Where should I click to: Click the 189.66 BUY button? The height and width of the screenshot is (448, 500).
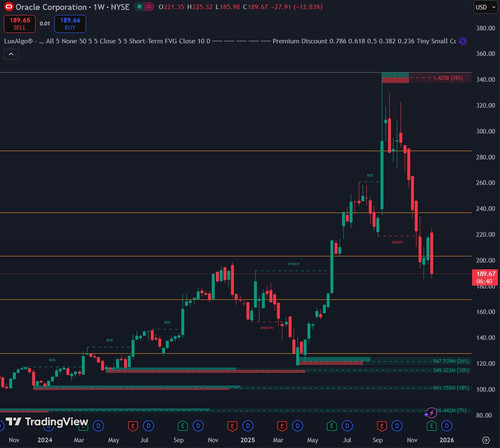[70, 24]
